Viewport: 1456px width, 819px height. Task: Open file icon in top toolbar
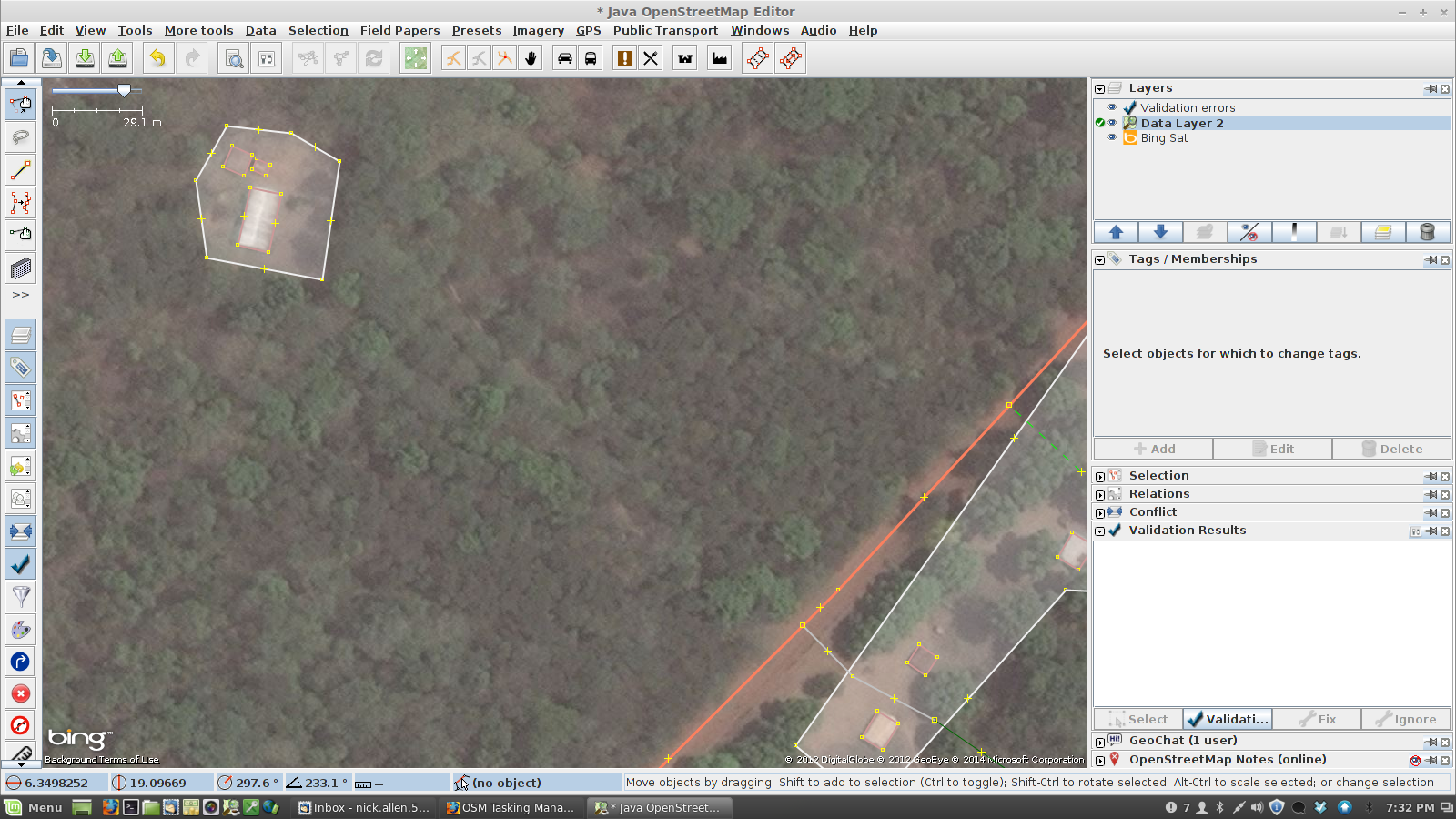19,58
